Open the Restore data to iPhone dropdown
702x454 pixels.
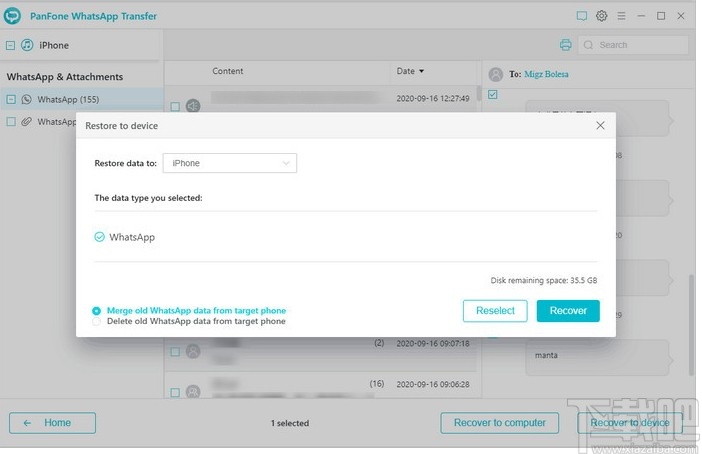[230, 163]
